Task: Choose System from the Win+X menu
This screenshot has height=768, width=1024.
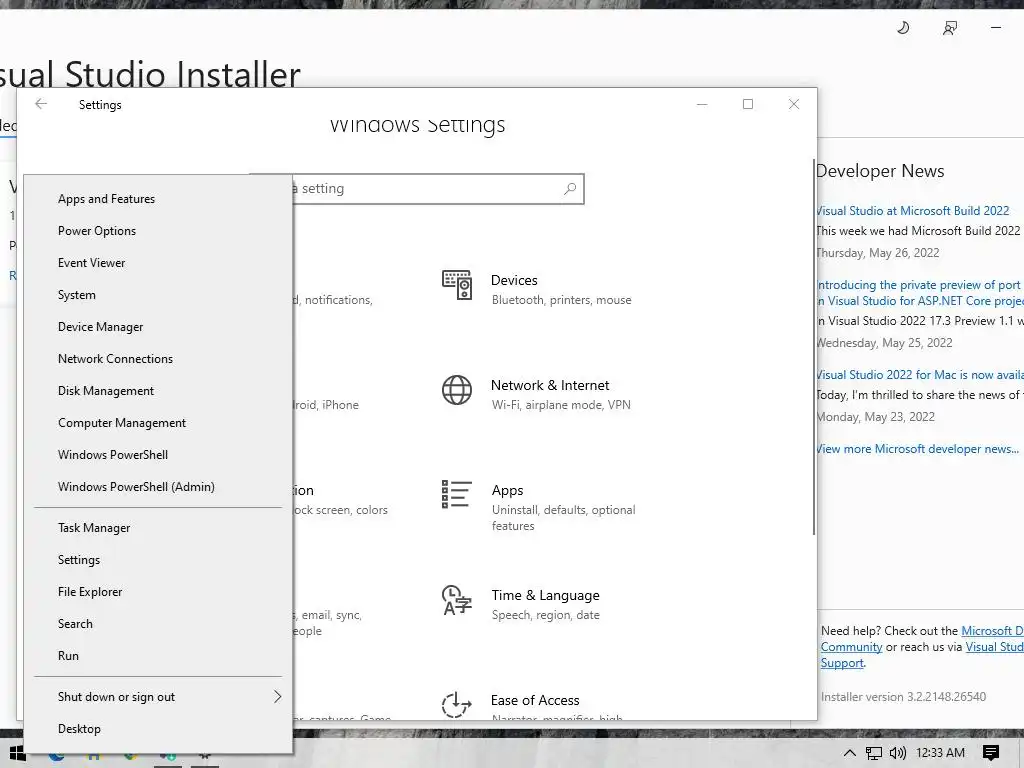Action: (x=158, y=295)
